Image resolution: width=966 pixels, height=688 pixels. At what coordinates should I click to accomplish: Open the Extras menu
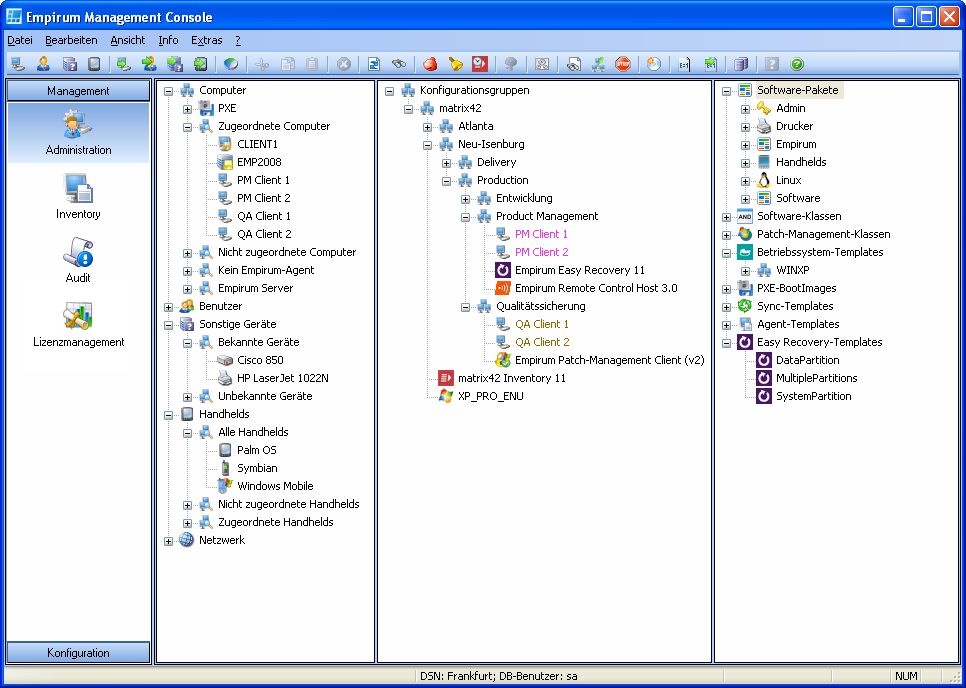tap(206, 40)
